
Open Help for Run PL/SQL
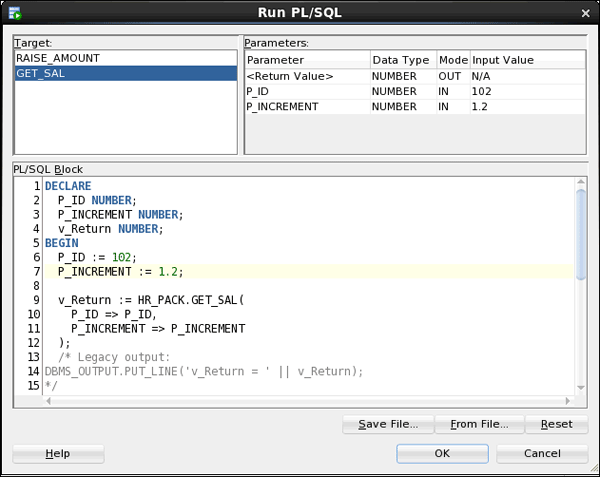pos(59,453)
